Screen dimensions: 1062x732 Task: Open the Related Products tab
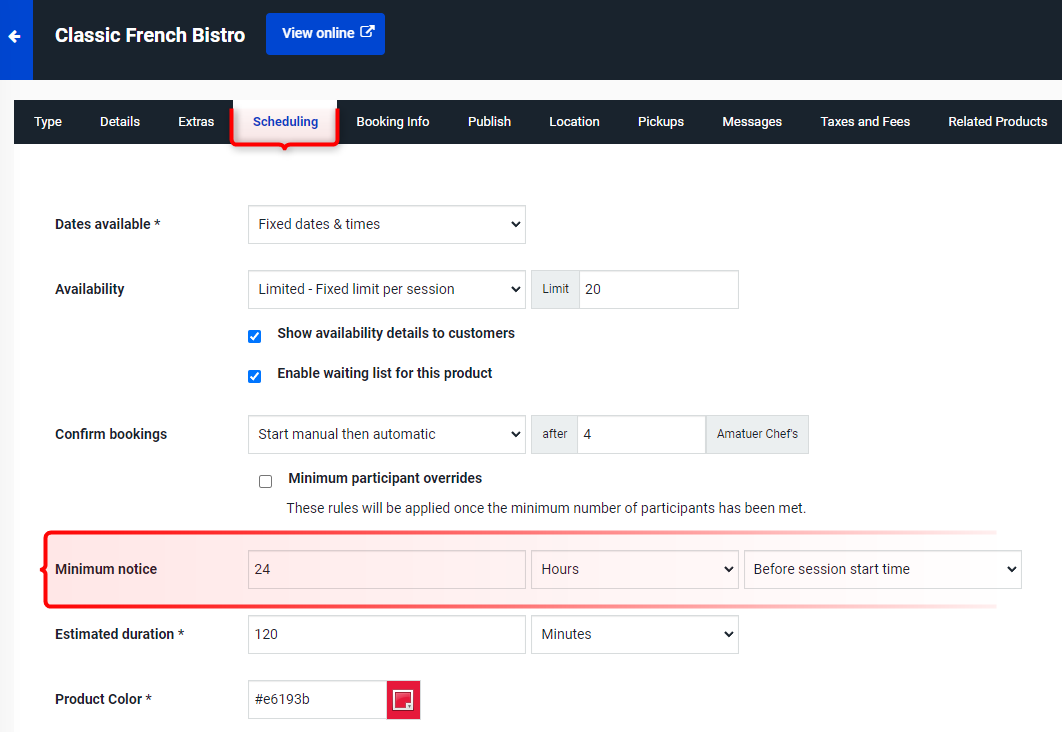click(x=997, y=122)
